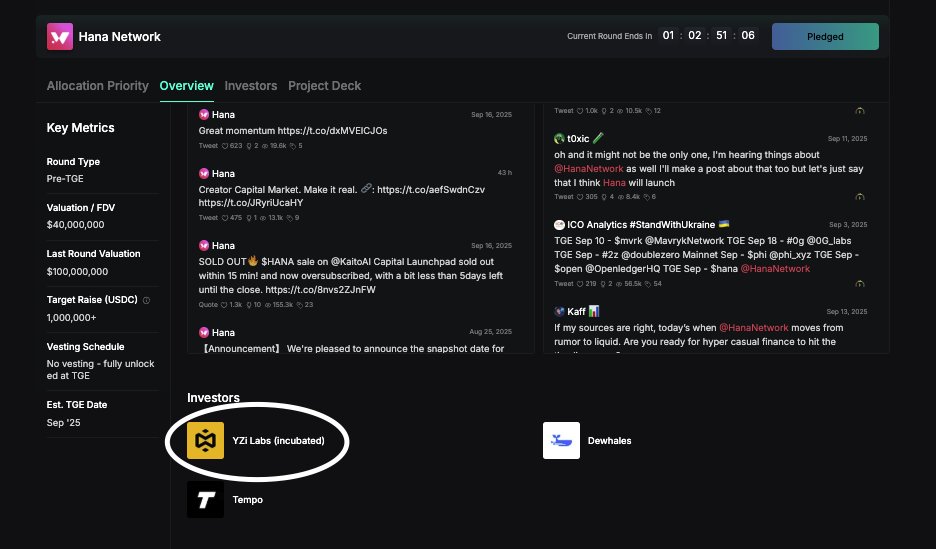Click @HanaNetwork mention in ICO Analytics tweet
936x549 pixels.
775,269
